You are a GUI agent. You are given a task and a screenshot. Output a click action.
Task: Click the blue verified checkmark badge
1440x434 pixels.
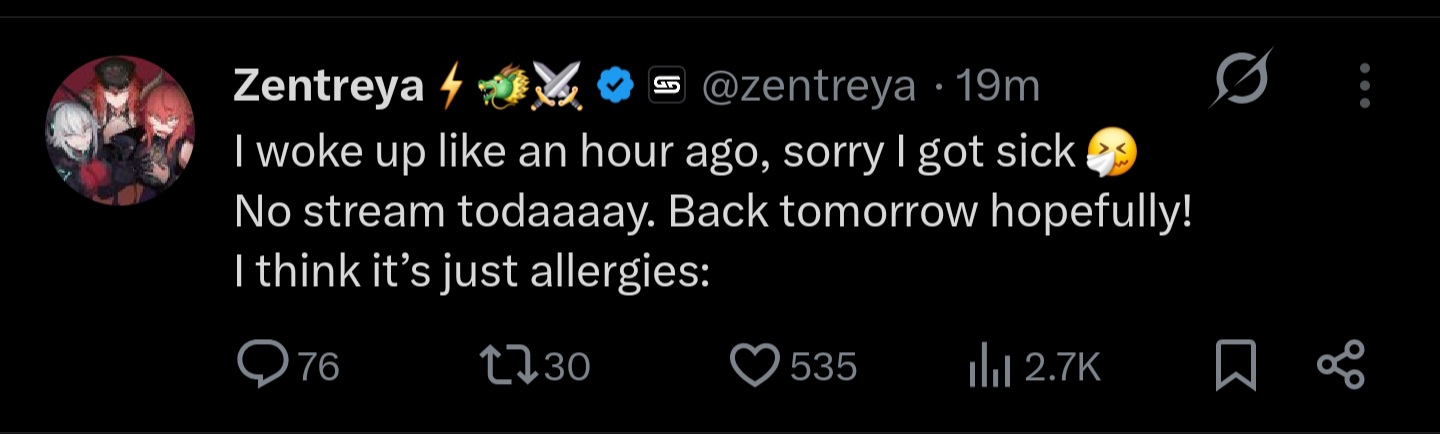click(x=615, y=88)
